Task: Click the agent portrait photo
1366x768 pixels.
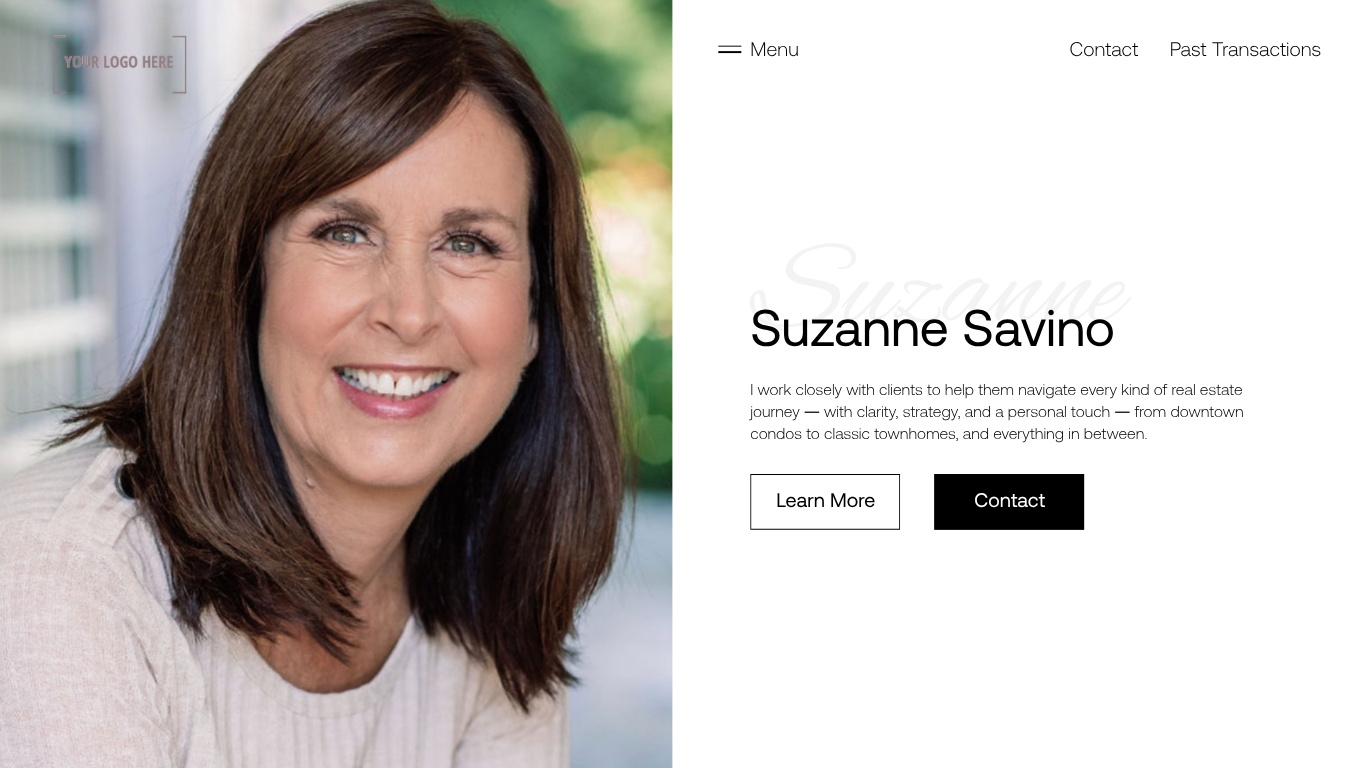Action: (x=336, y=384)
